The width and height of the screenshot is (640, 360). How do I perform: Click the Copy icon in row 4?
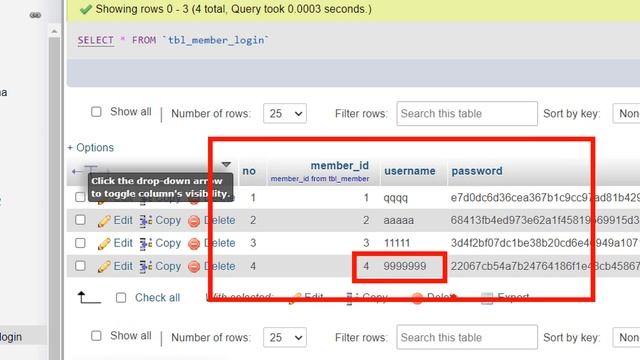point(146,267)
